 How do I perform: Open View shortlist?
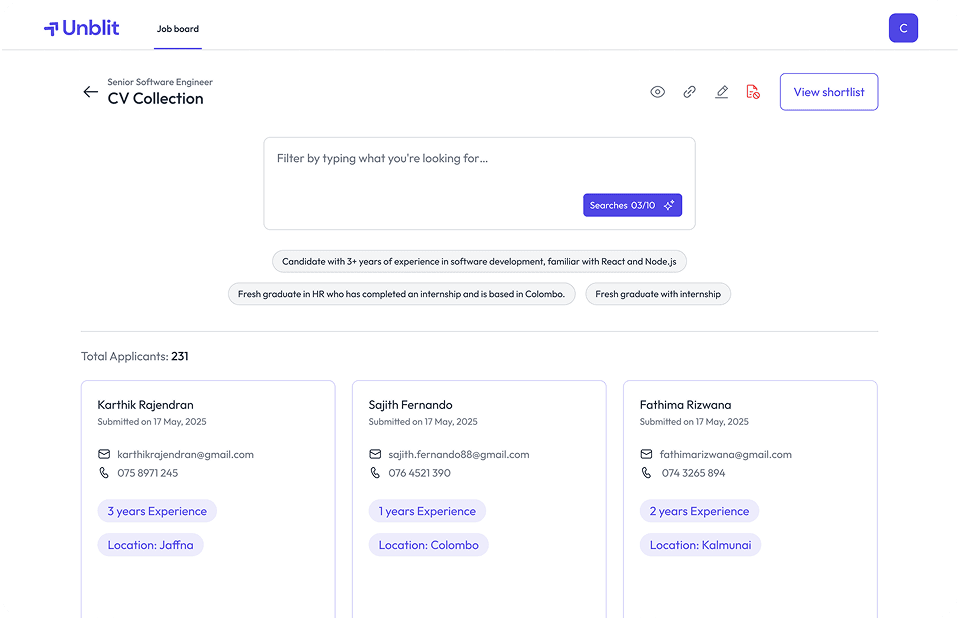(829, 92)
